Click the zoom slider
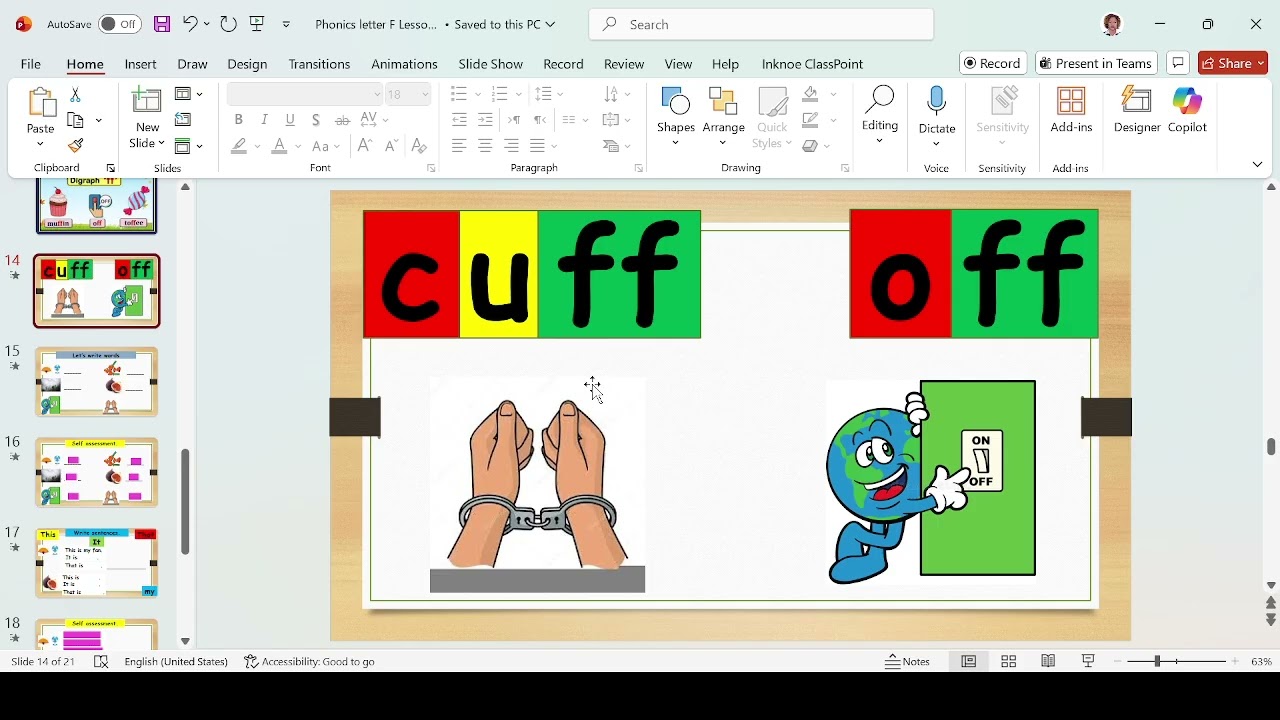1280x720 pixels. [1177, 662]
